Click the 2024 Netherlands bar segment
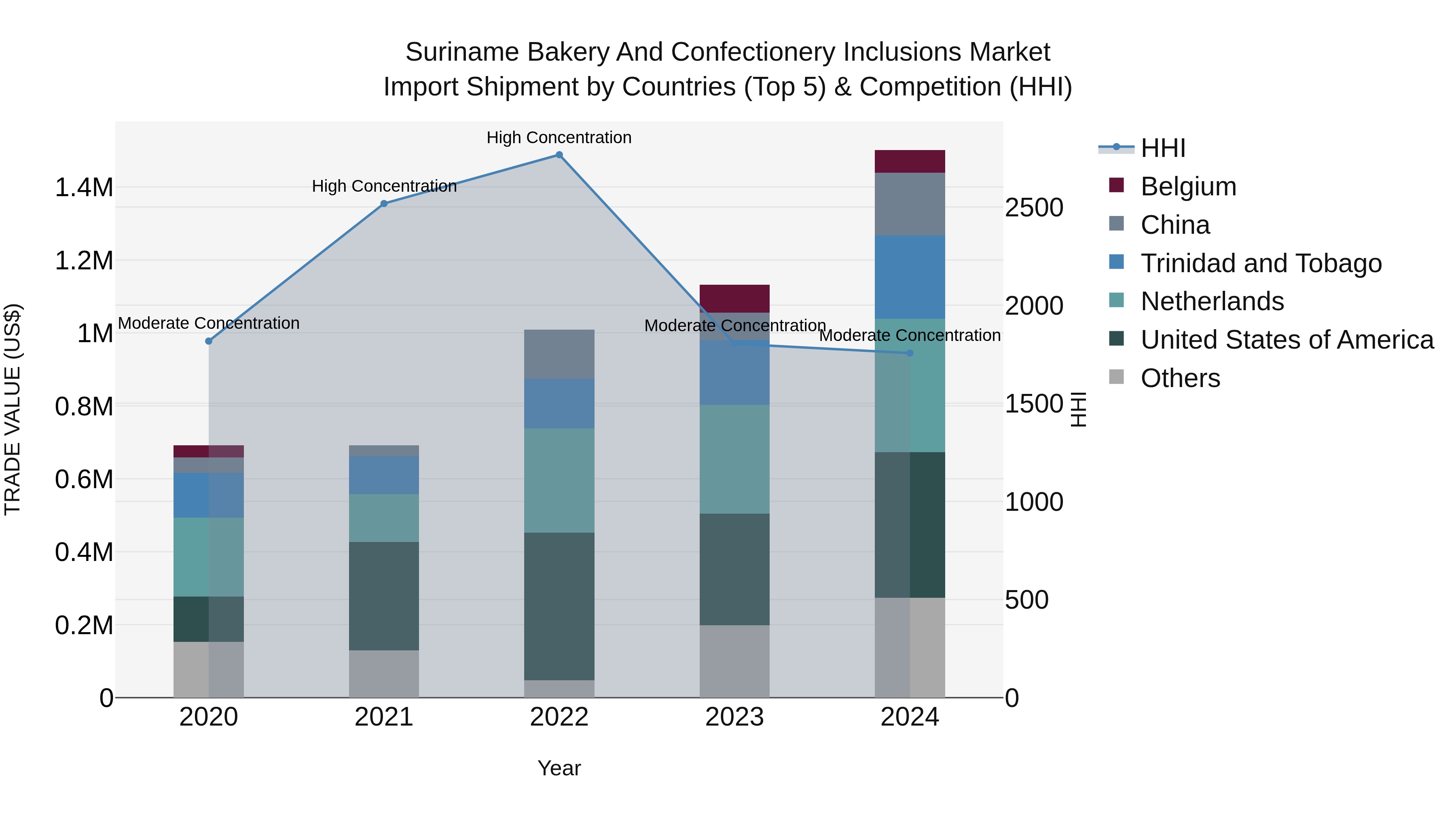Screen dimensions: 1456x819 (910, 385)
